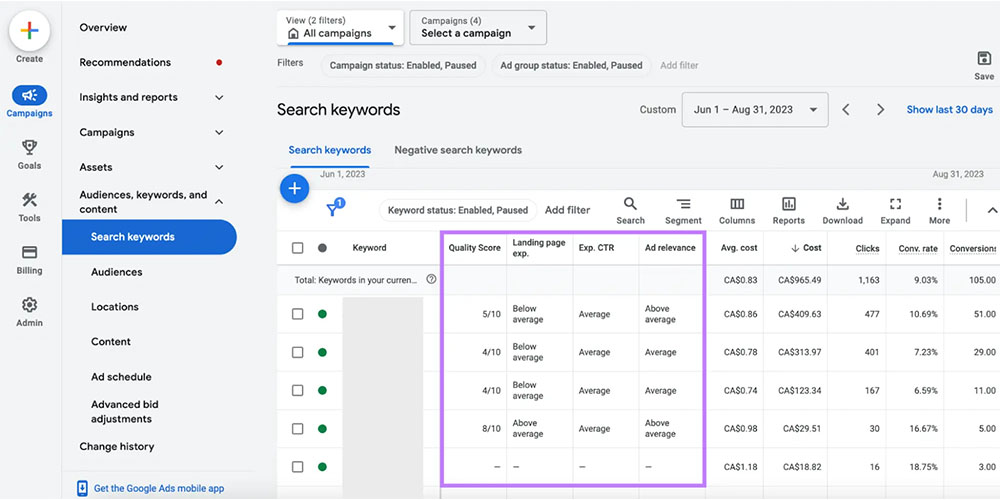Collapse the chart with chevron up
This screenshot has height=500, width=1000.
[x=992, y=209]
